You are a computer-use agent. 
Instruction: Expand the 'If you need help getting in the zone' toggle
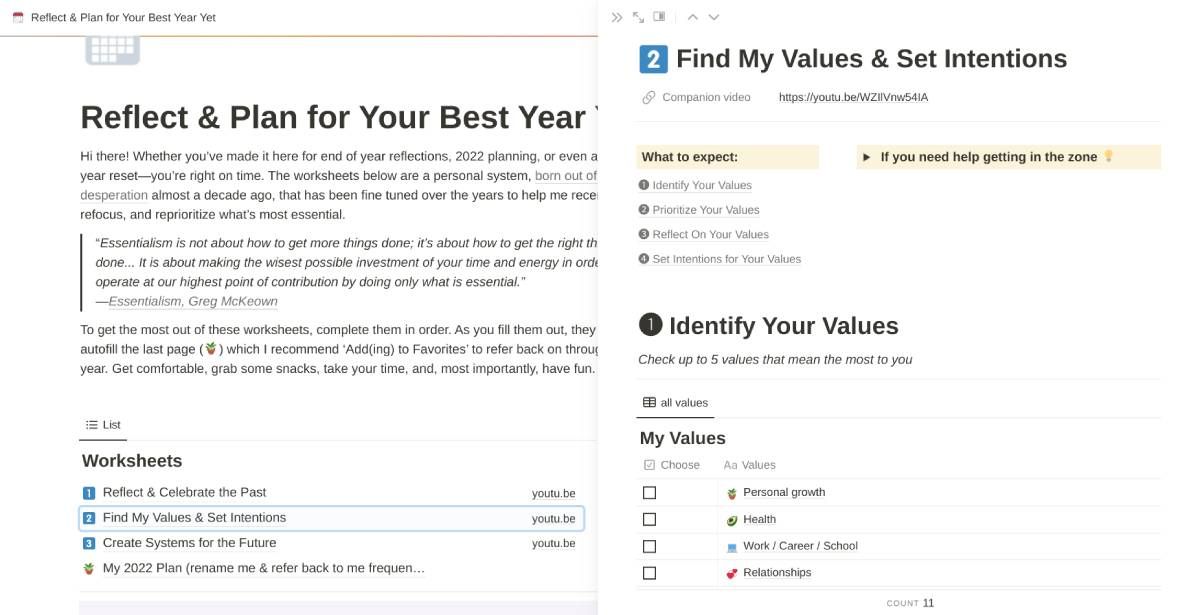click(x=868, y=157)
